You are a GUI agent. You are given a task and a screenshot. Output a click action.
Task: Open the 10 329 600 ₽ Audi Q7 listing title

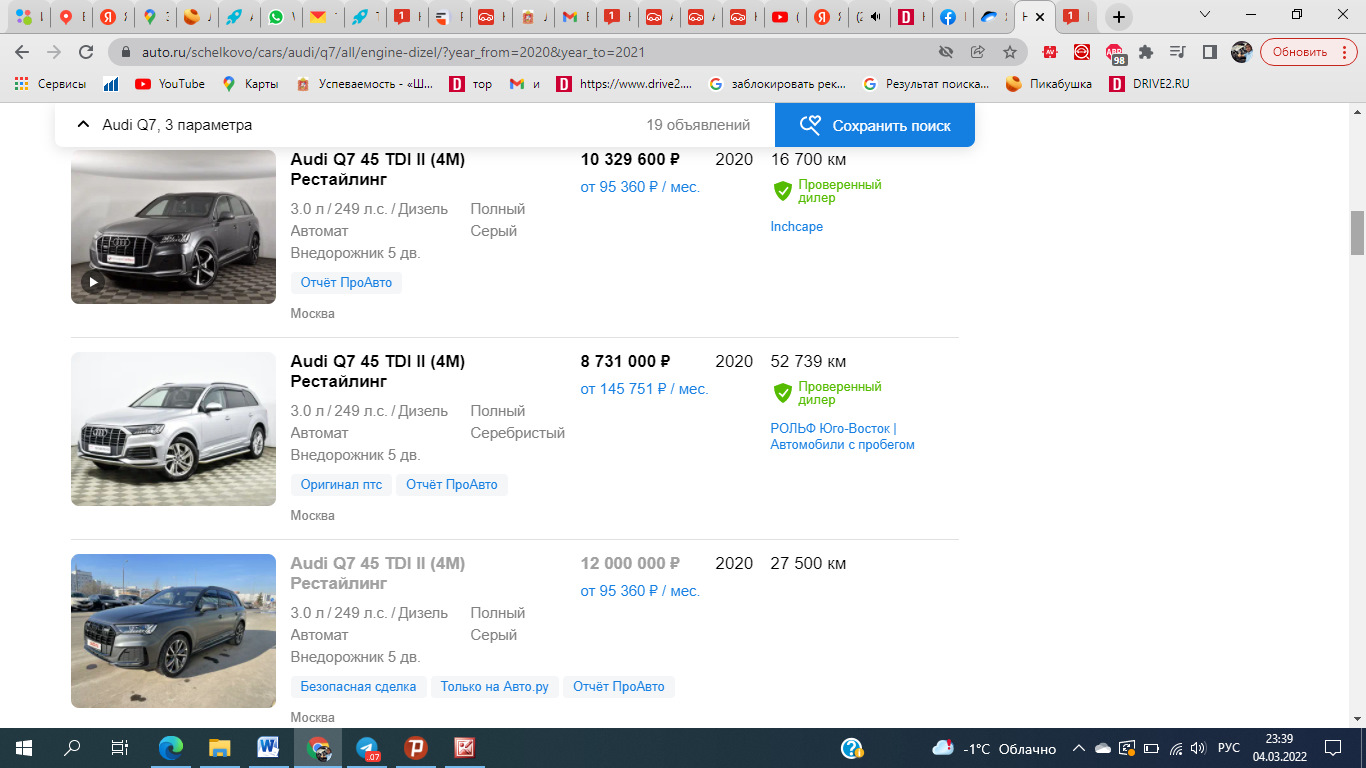tap(378, 169)
